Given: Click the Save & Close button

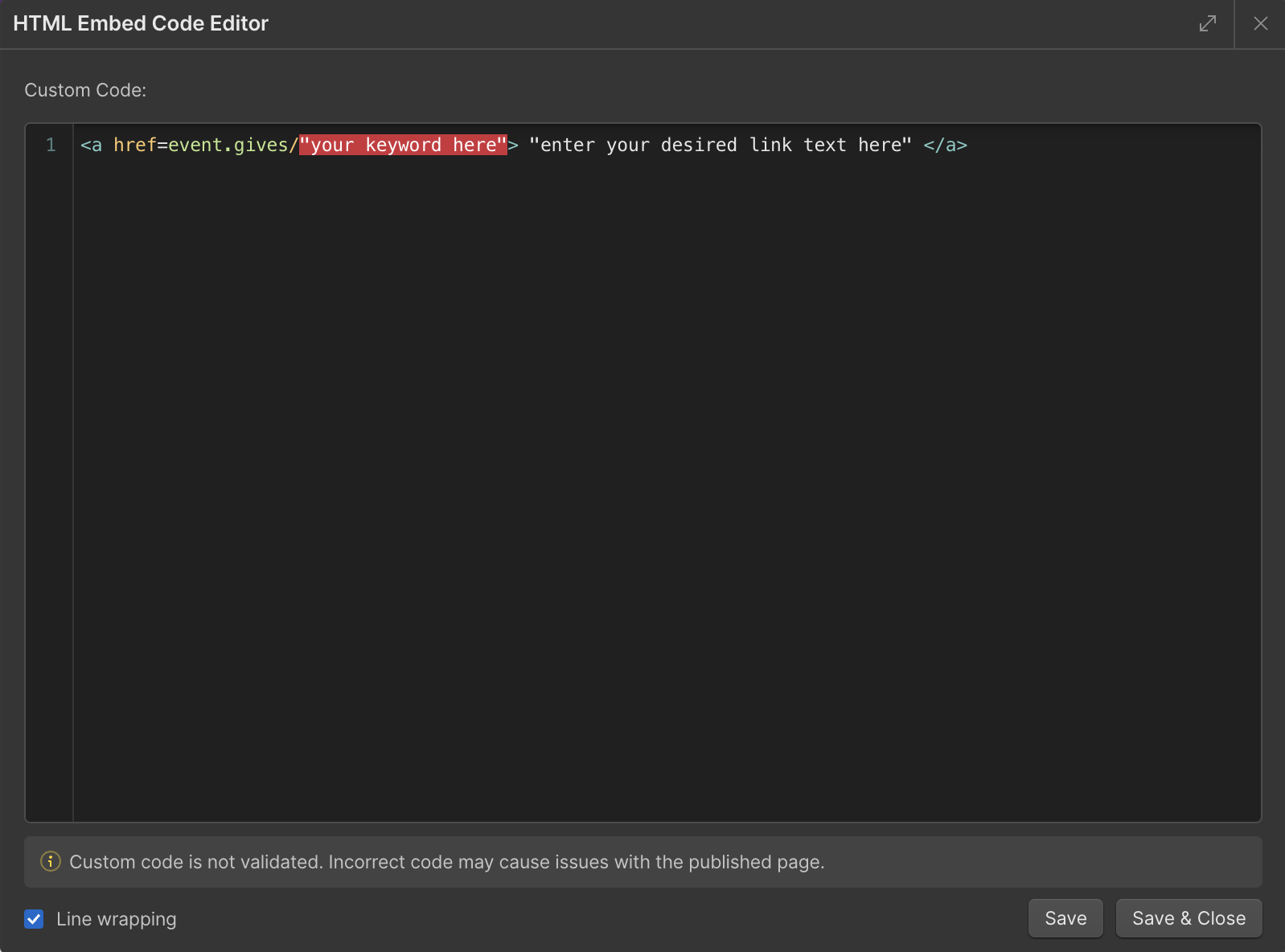Looking at the screenshot, I should 1189,918.
